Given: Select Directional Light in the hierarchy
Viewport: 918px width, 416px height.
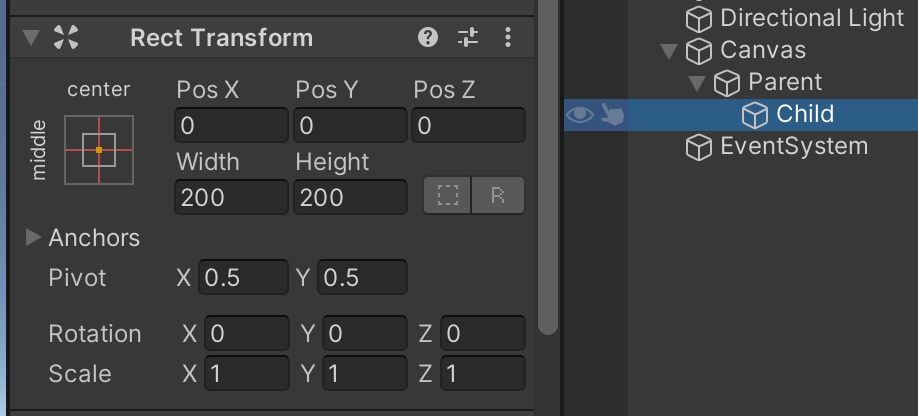Looking at the screenshot, I should [810, 18].
